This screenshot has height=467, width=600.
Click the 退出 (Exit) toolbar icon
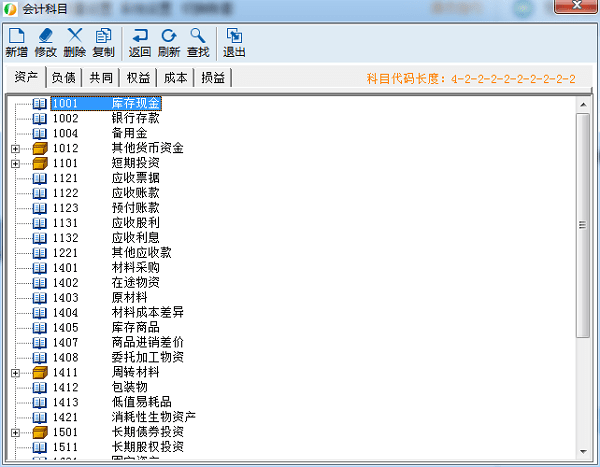click(x=234, y=42)
